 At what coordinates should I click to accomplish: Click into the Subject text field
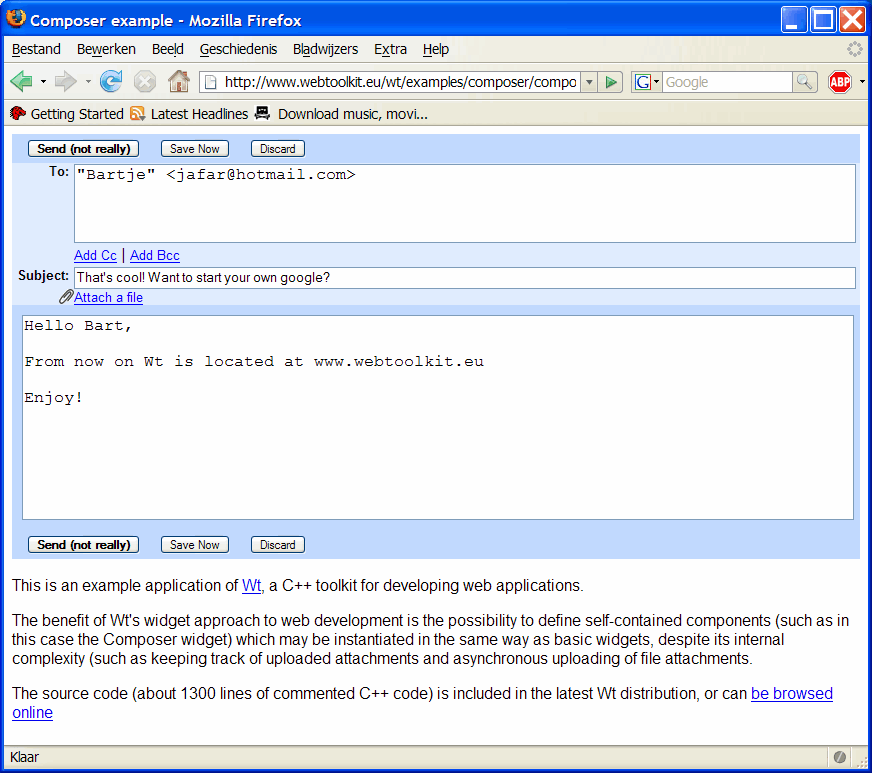tap(464, 278)
